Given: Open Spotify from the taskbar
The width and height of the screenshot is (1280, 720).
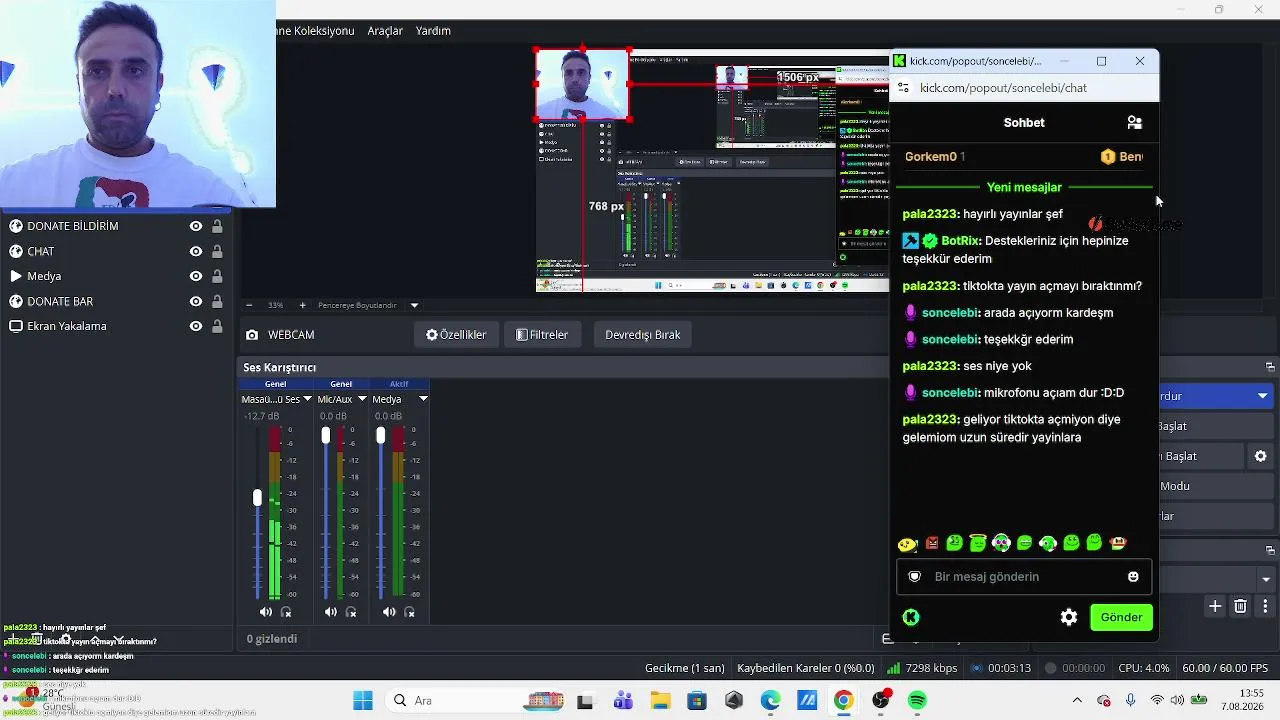Looking at the screenshot, I should [x=917, y=701].
